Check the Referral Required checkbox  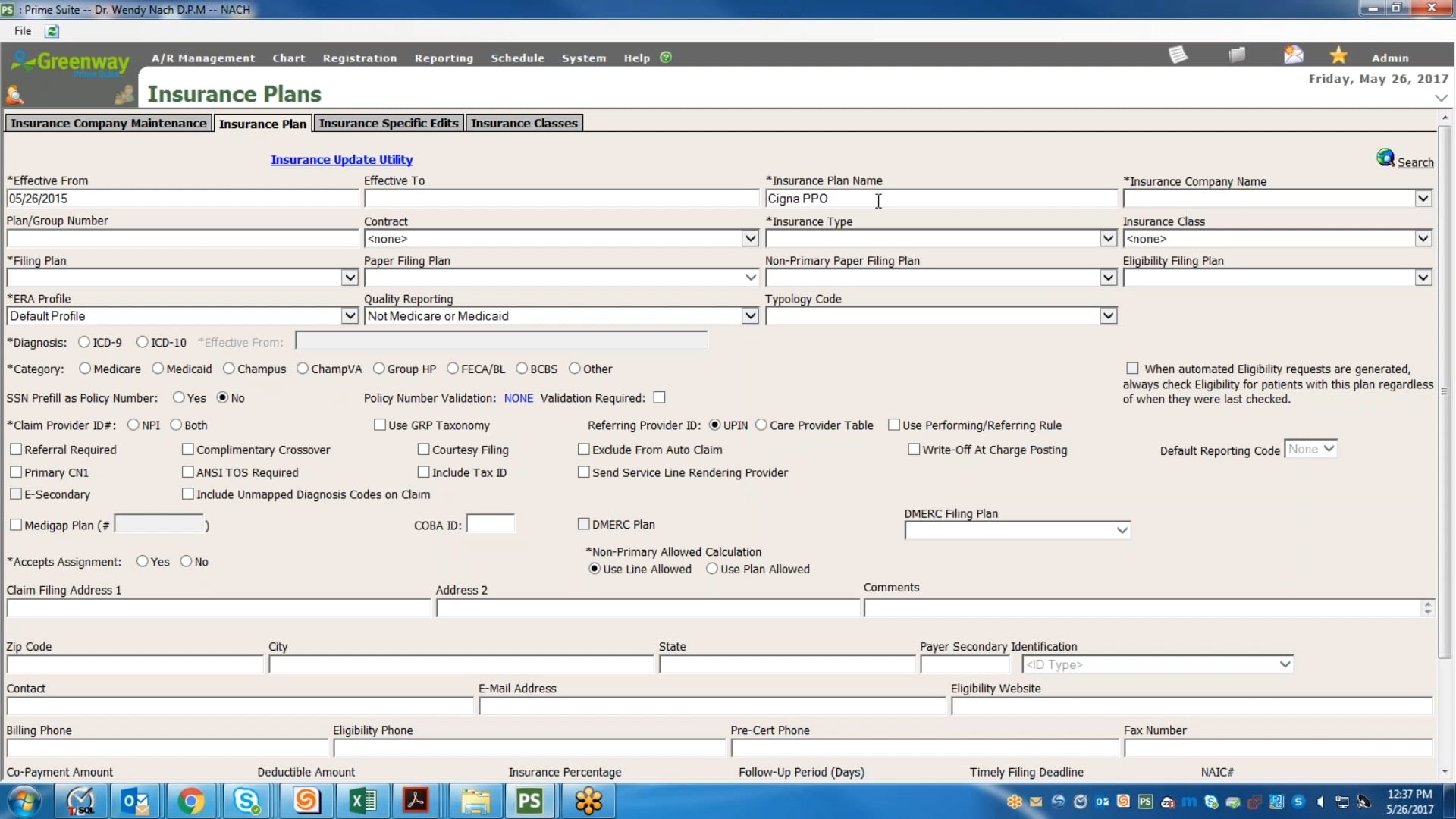[x=16, y=449]
